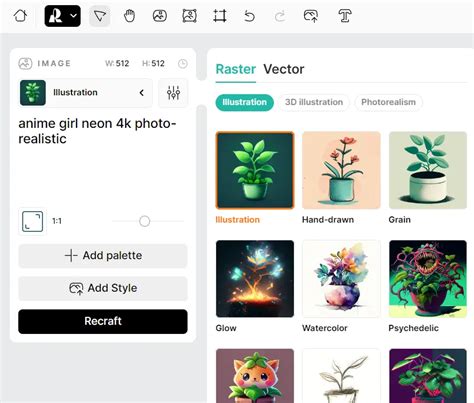Redo the last undone action
474x403 pixels.
click(280, 16)
